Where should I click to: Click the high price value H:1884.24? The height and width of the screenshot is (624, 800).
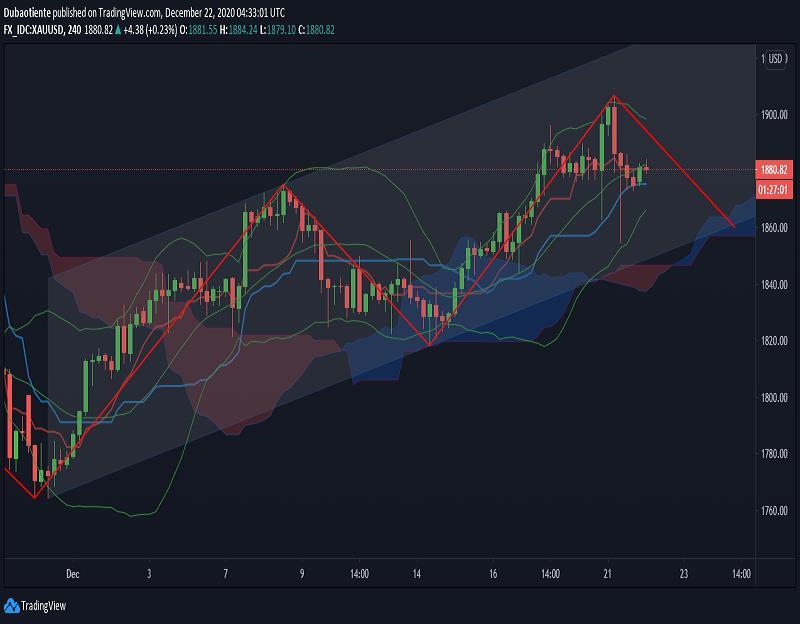click(x=238, y=30)
